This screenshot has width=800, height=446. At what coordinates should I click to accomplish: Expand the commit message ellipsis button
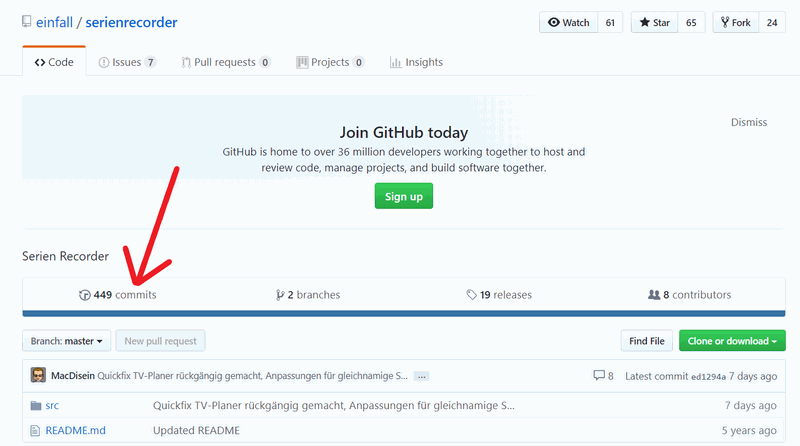(421, 376)
